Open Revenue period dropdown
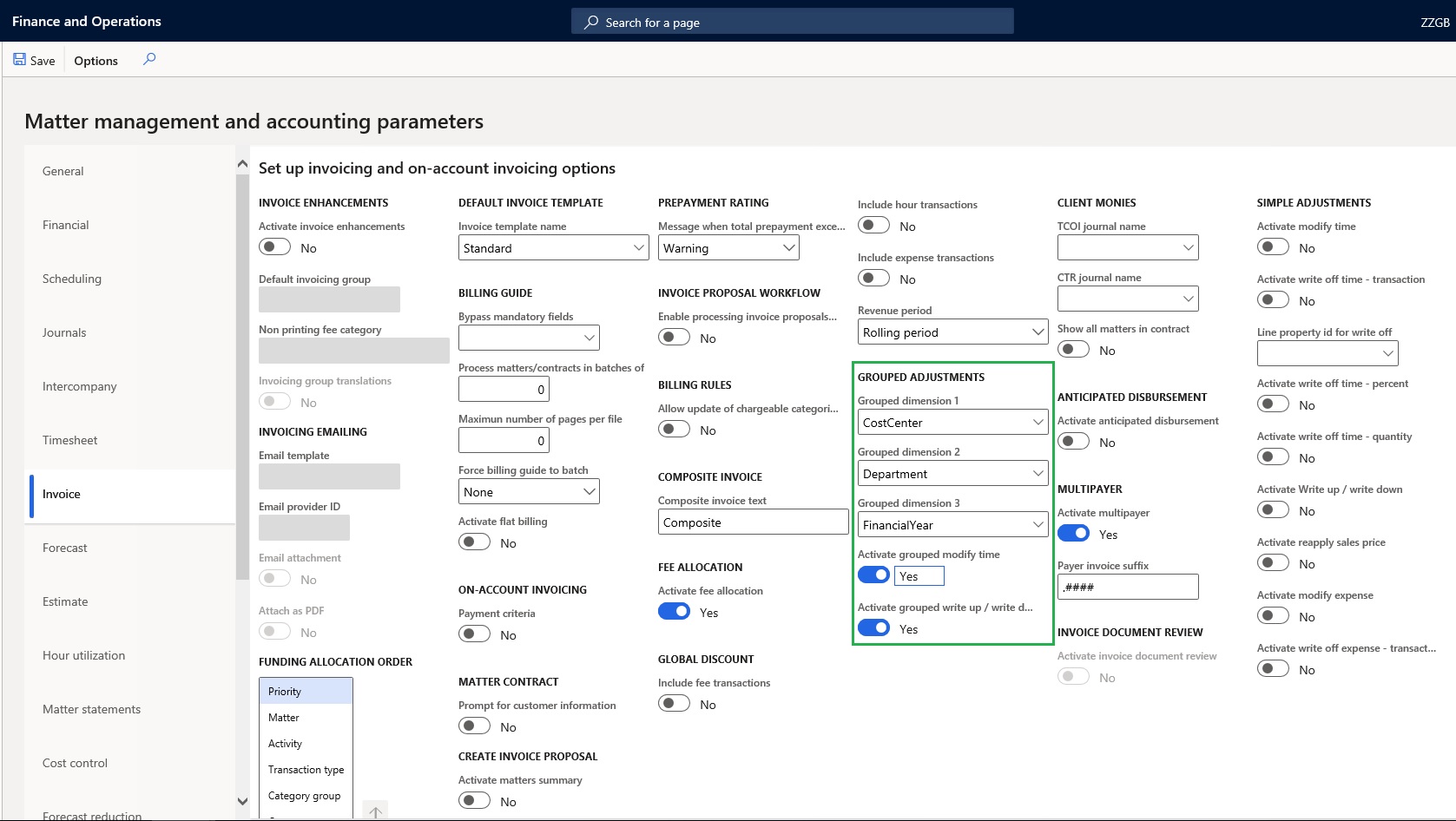Image resolution: width=1456 pixels, height=821 pixels. (1038, 332)
